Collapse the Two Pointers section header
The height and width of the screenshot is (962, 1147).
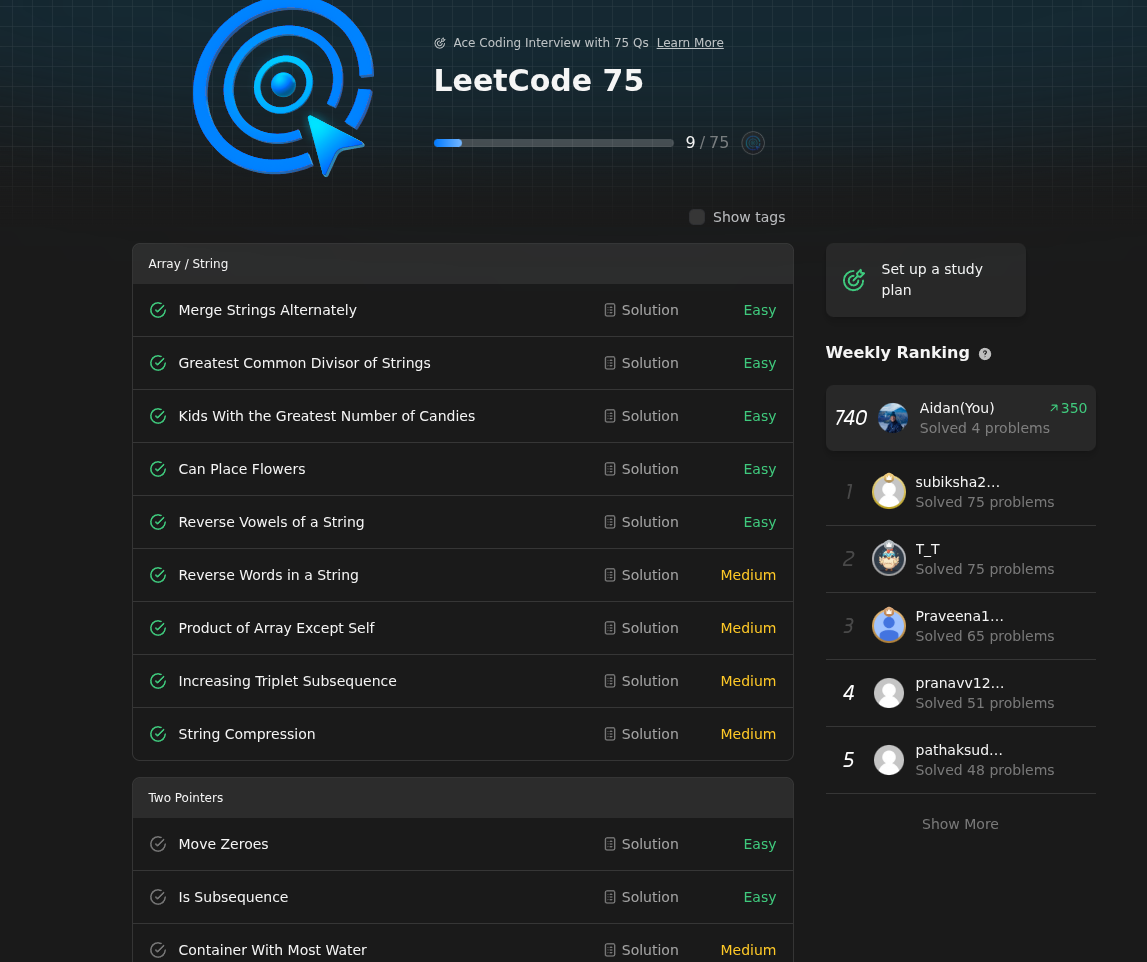462,797
